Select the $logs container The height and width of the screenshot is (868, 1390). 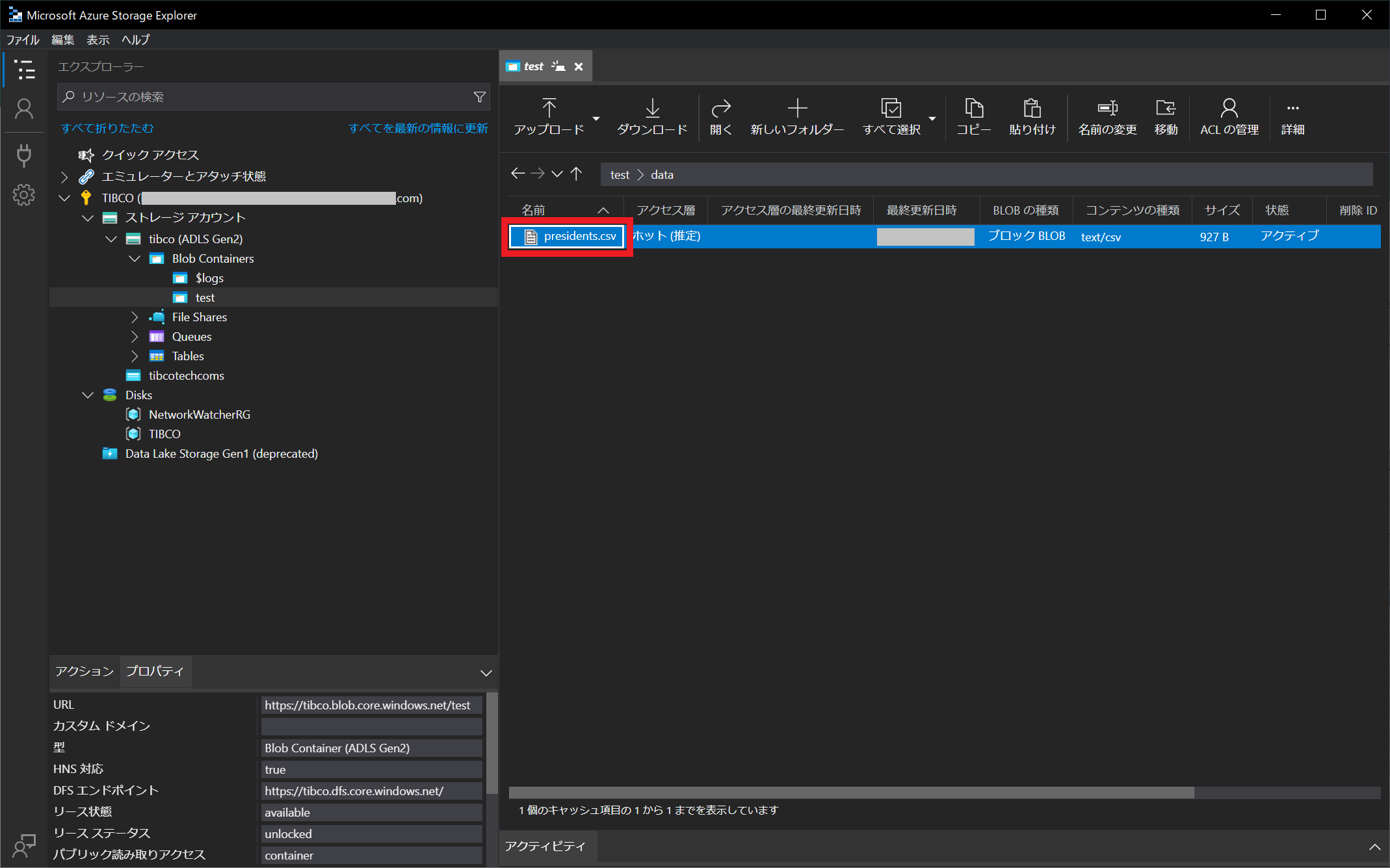(209, 278)
